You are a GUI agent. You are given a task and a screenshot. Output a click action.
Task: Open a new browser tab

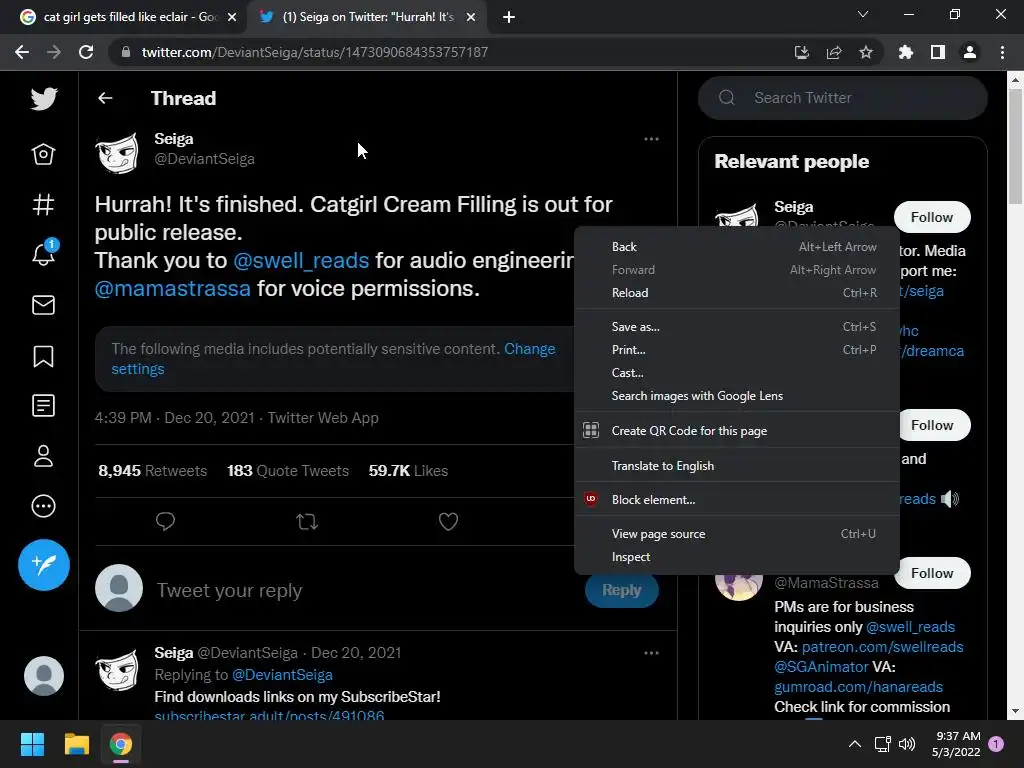[x=509, y=17]
